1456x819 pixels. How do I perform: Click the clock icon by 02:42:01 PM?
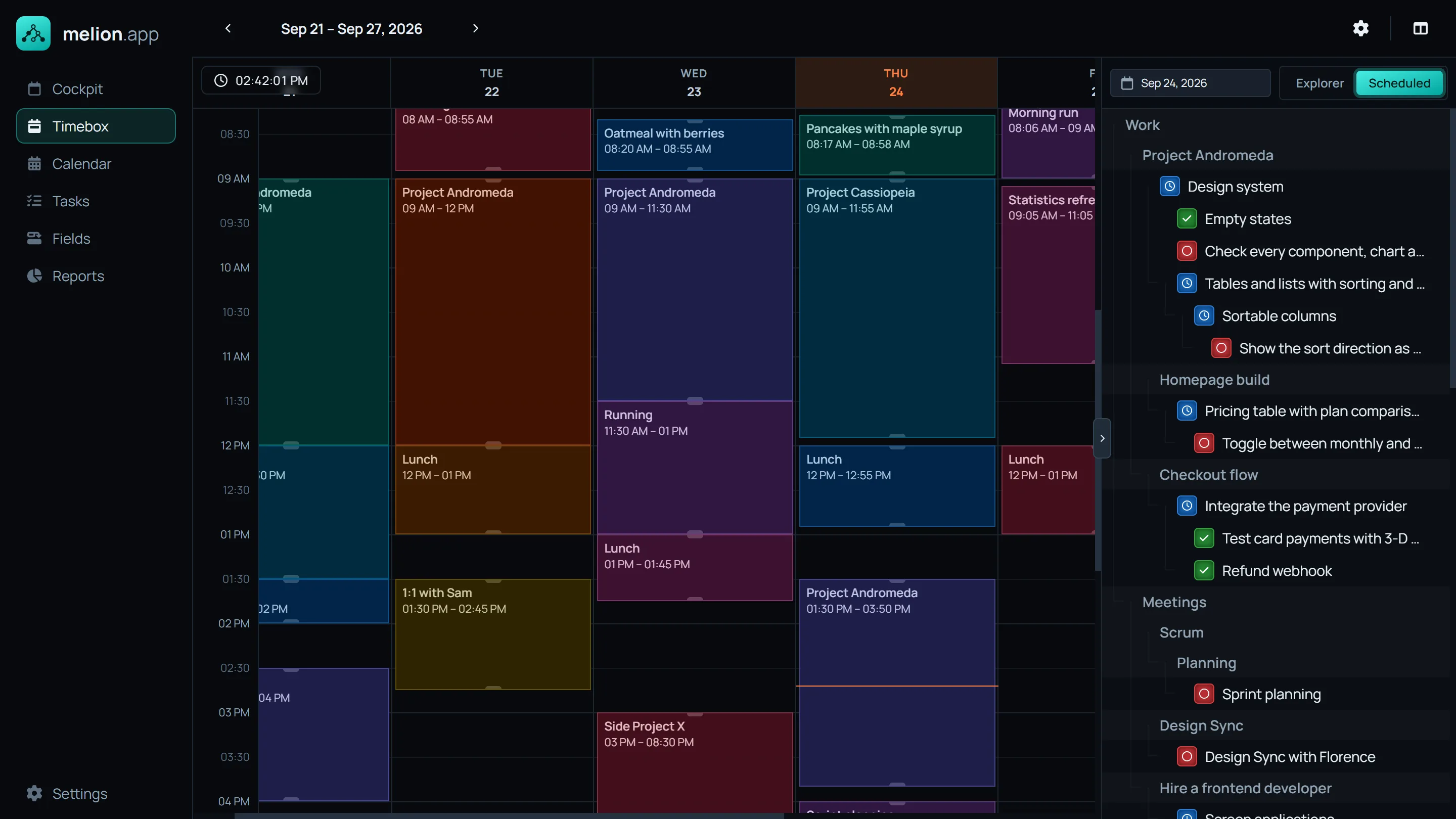tap(221, 80)
